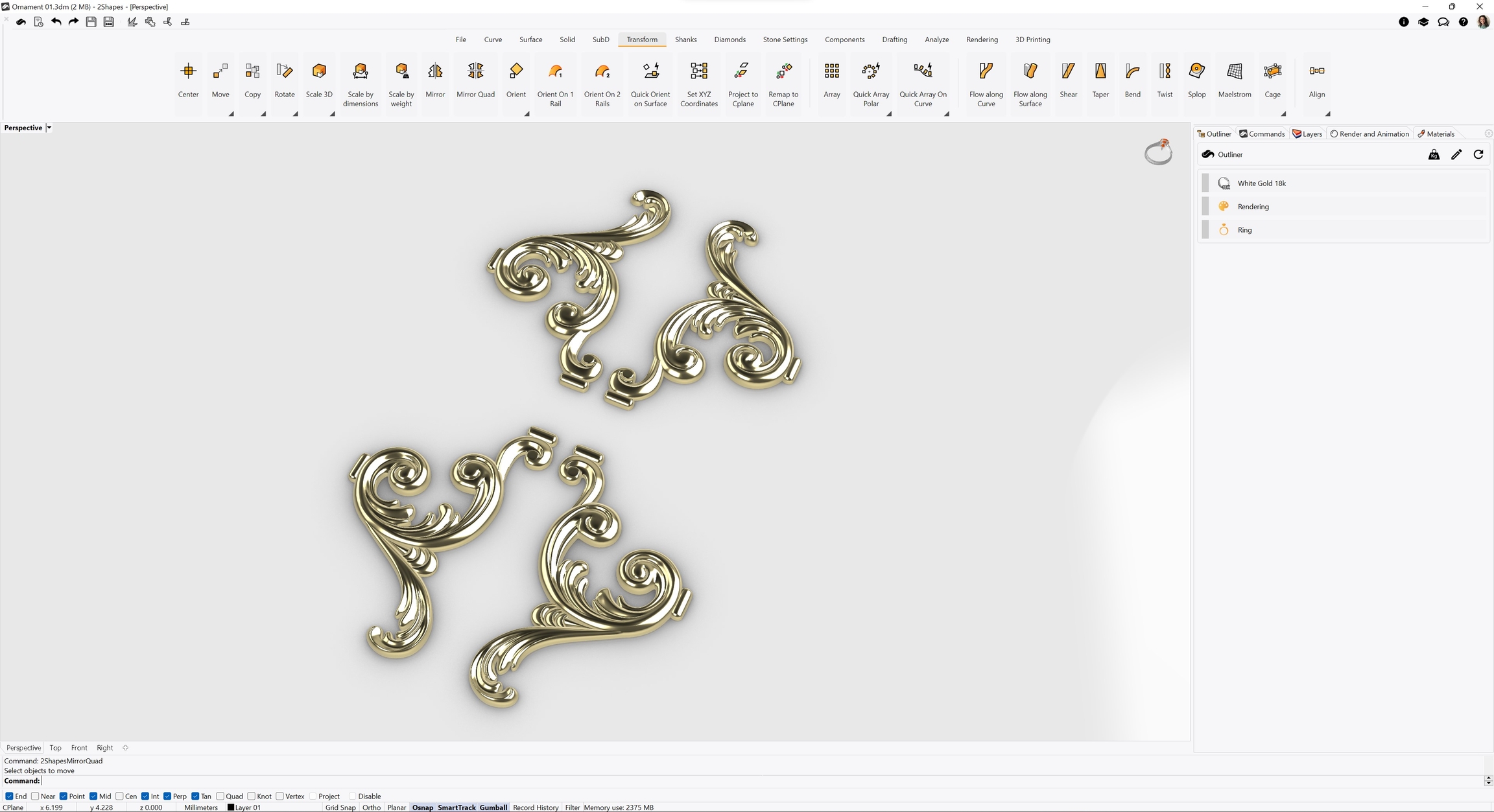
Task: Click the pencil edit icon in Outliner
Action: [1456, 154]
